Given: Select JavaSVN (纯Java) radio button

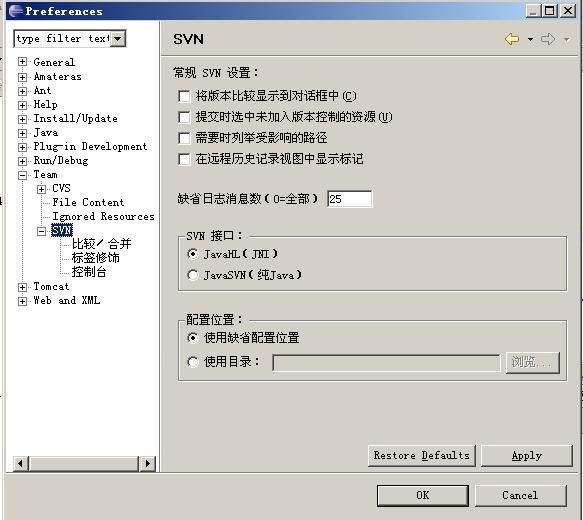Looking at the screenshot, I should (x=193, y=275).
